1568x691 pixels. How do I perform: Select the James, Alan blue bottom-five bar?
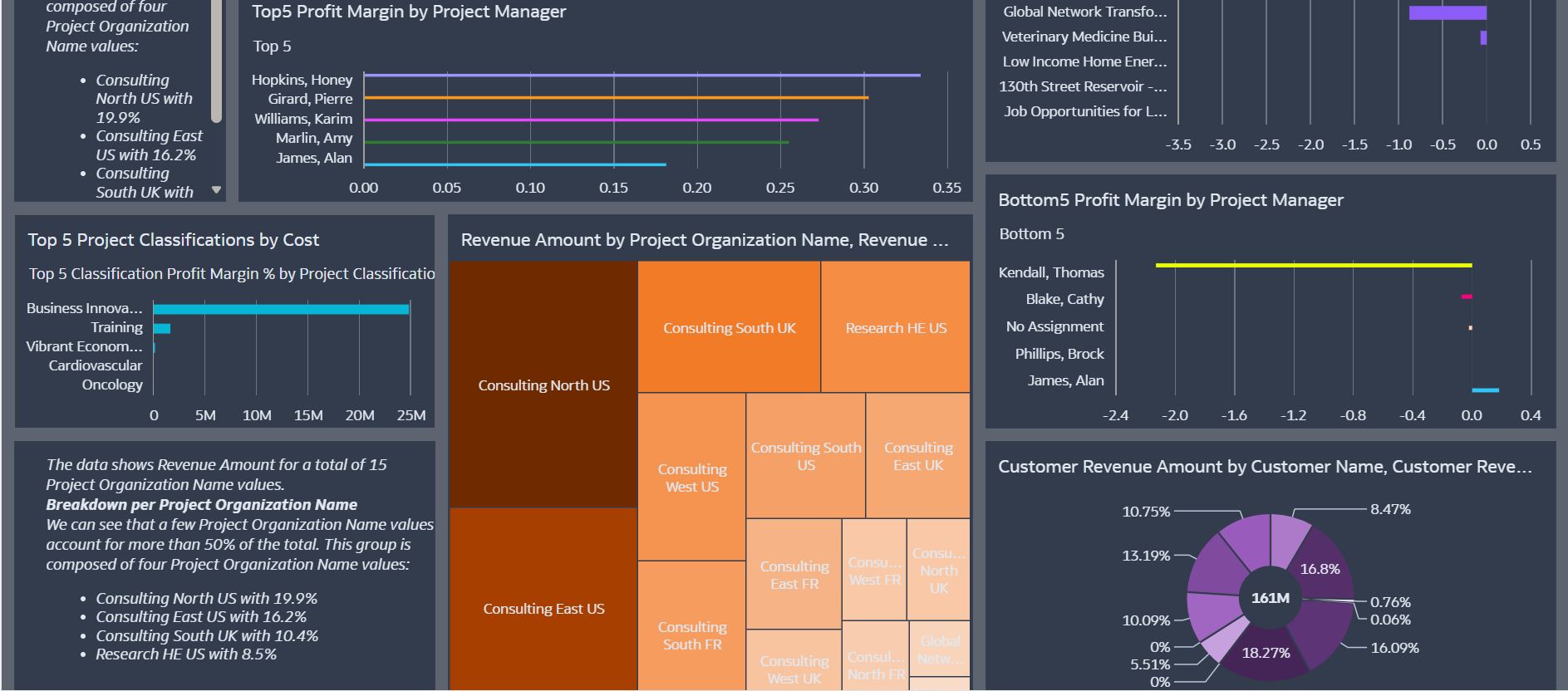click(x=1485, y=390)
